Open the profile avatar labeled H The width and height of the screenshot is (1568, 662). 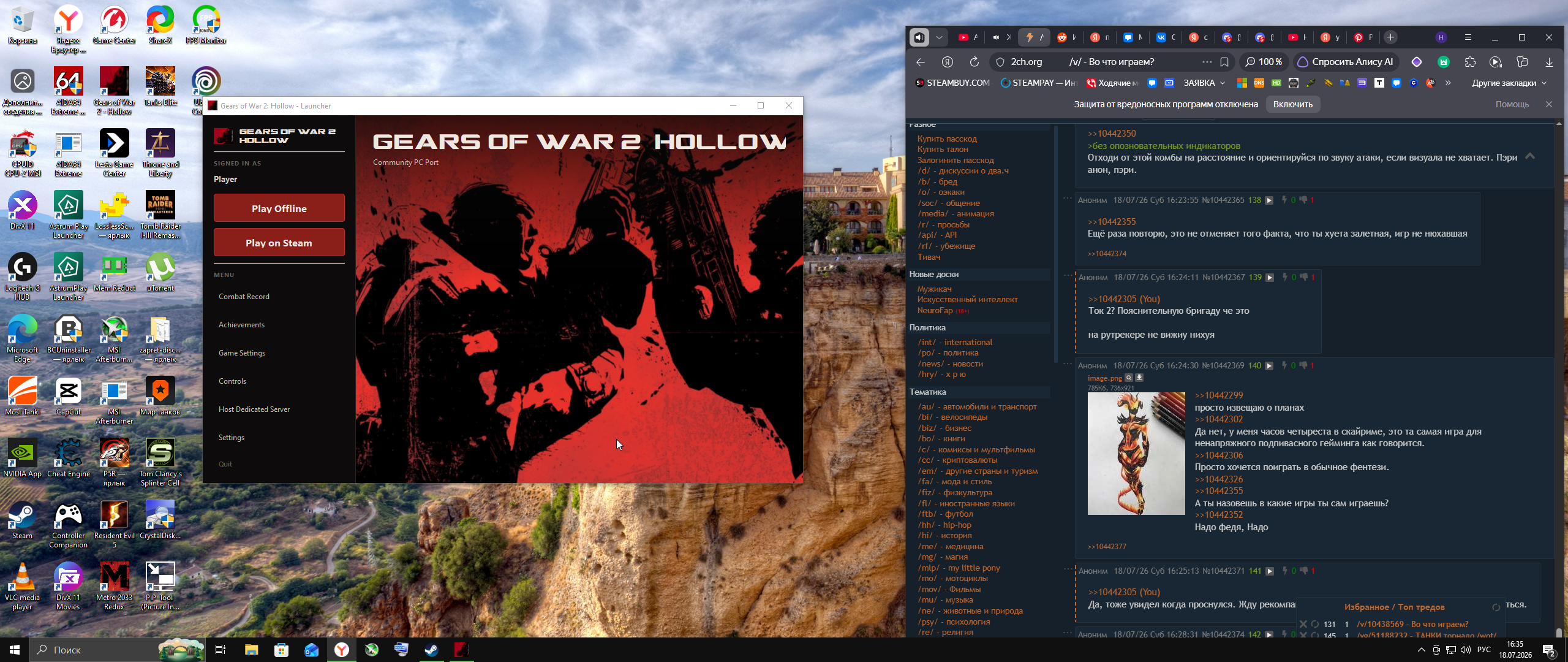point(1441,37)
